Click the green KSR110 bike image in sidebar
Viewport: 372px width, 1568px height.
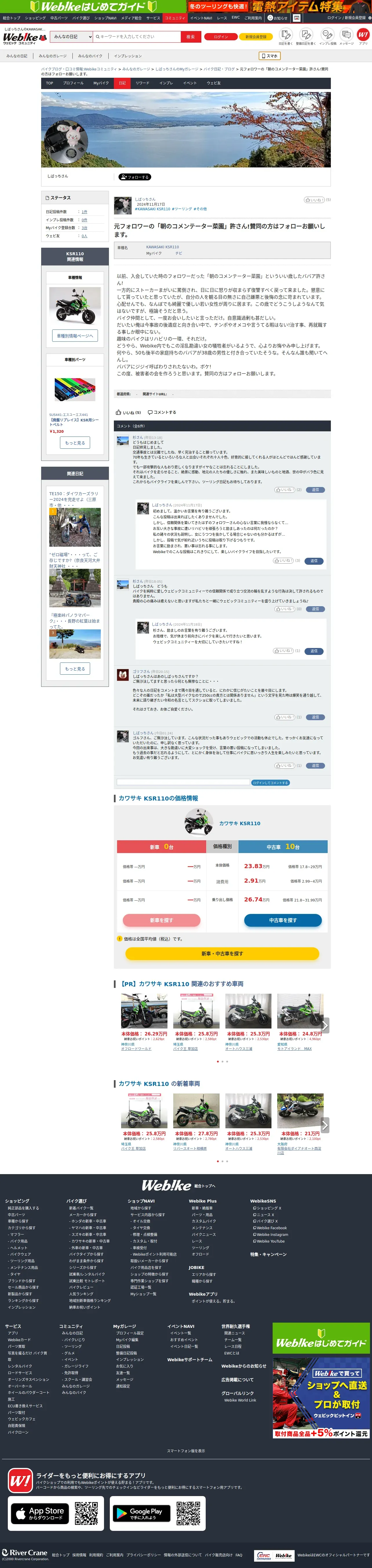coord(75,305)
